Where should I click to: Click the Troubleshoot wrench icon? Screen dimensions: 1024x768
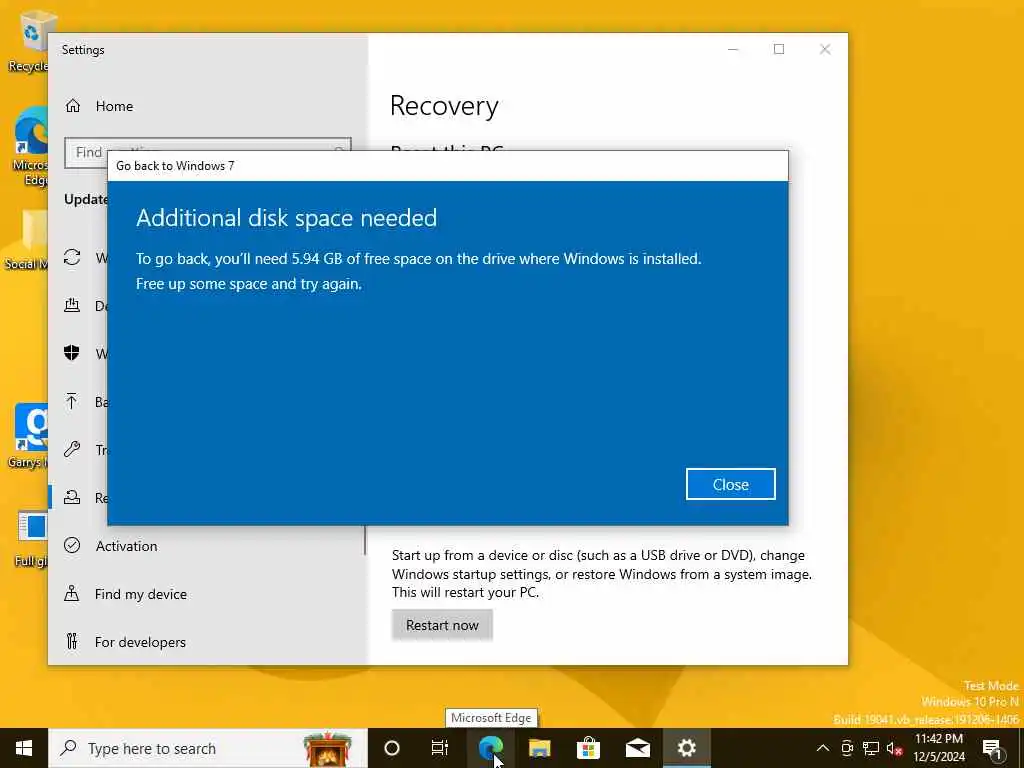tap(72, 449)
